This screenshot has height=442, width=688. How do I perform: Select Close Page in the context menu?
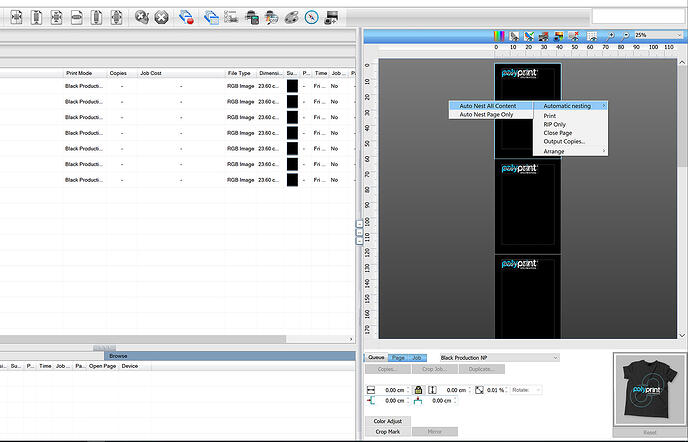(x=570, y=133)
